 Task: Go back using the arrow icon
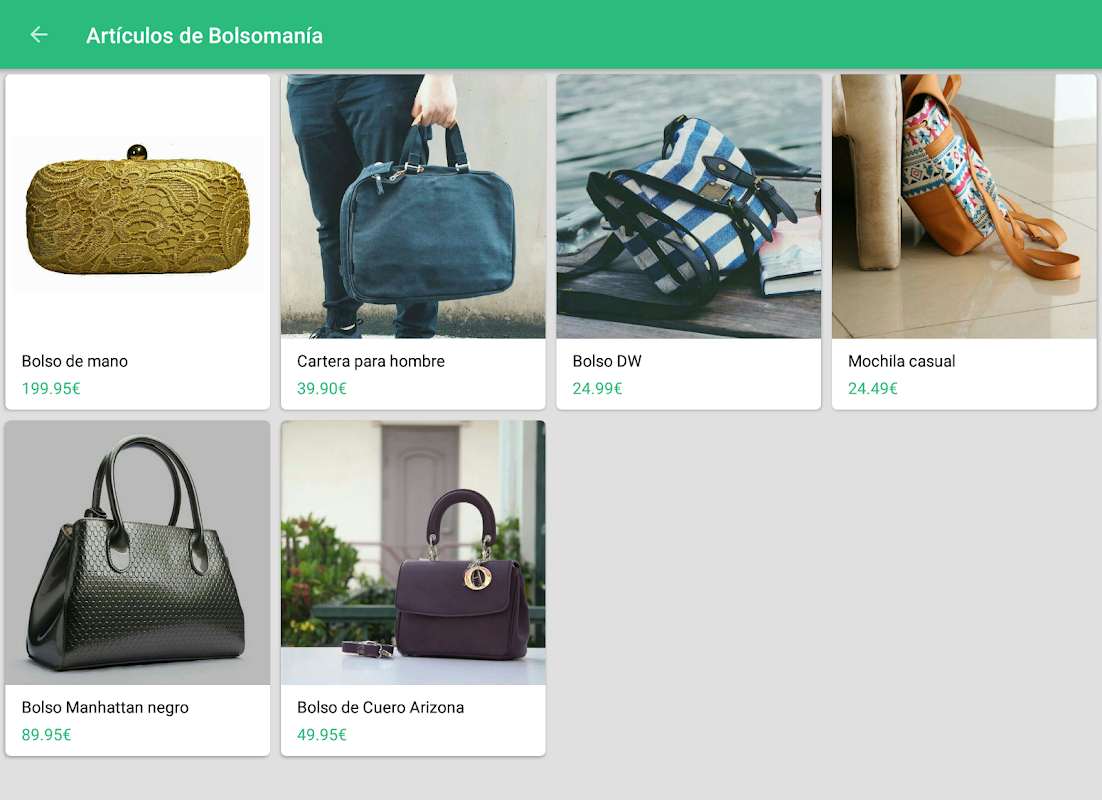point(39,35)
